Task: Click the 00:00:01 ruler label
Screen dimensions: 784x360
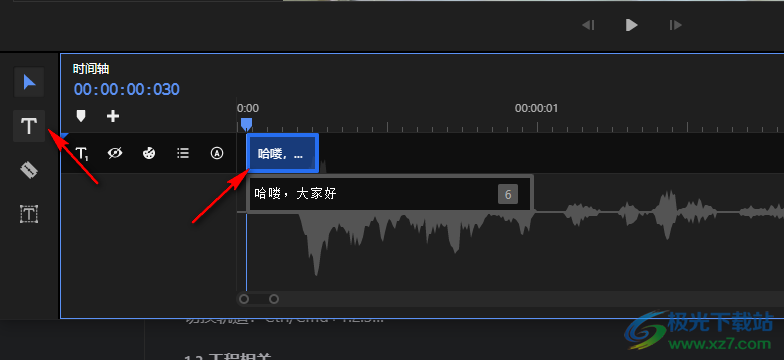Action: (x=536, y=108)
